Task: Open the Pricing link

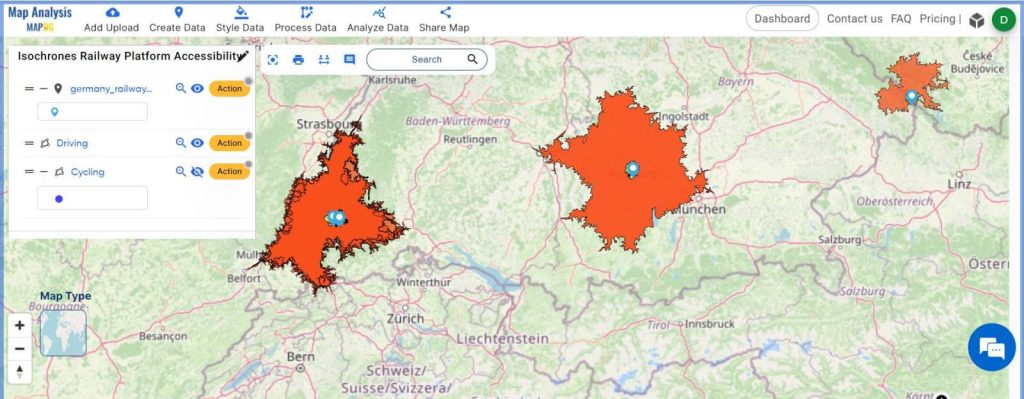Action: 937,19
